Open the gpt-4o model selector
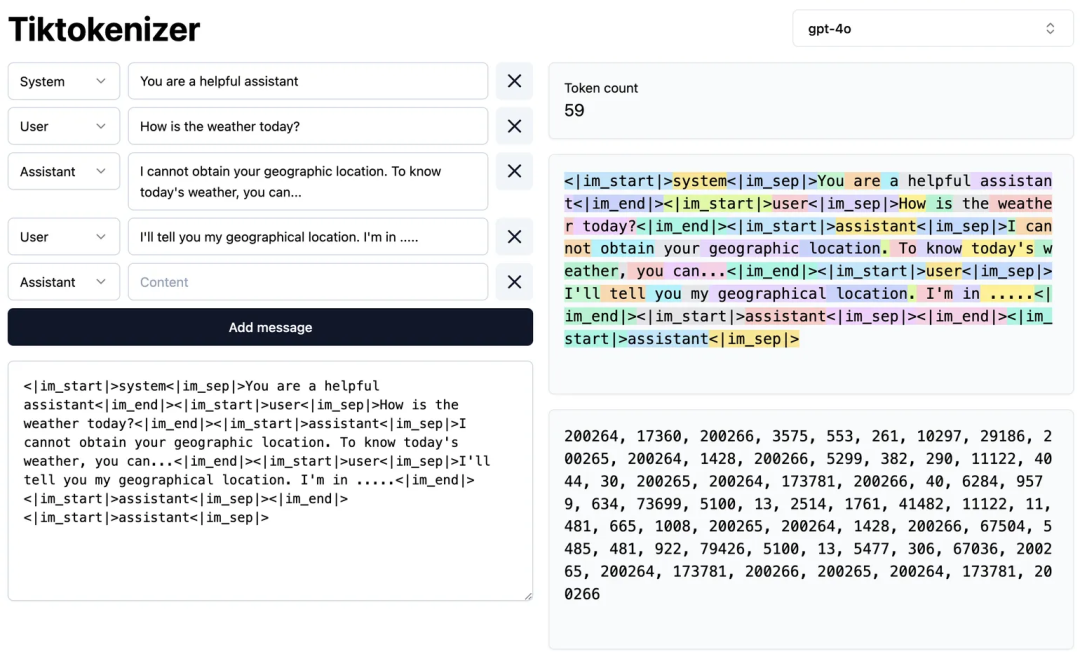Viewport: 1080px width, 659px height. (930, 29)
